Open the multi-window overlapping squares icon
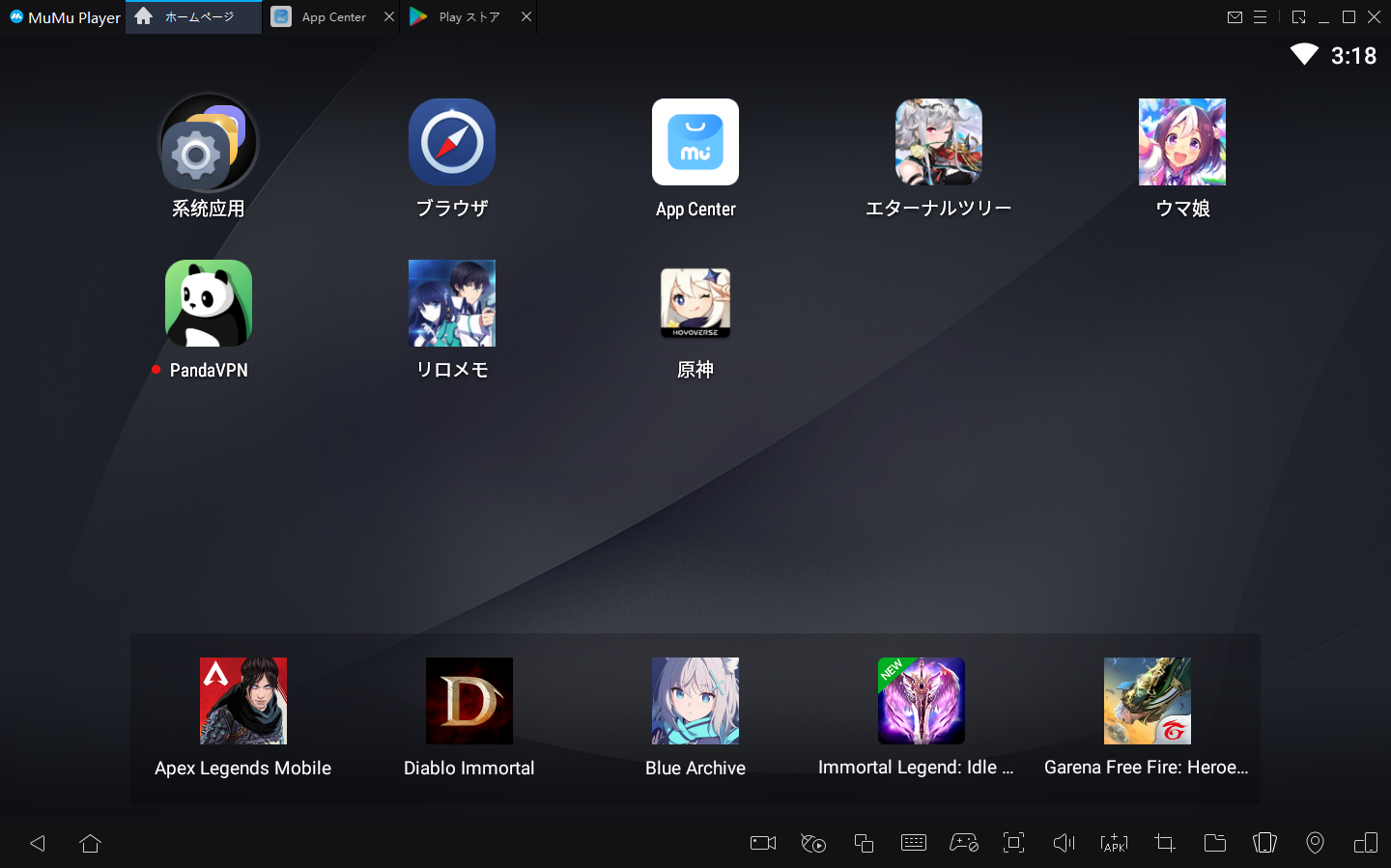This screenshot has height=868, width=1391. 864,843
